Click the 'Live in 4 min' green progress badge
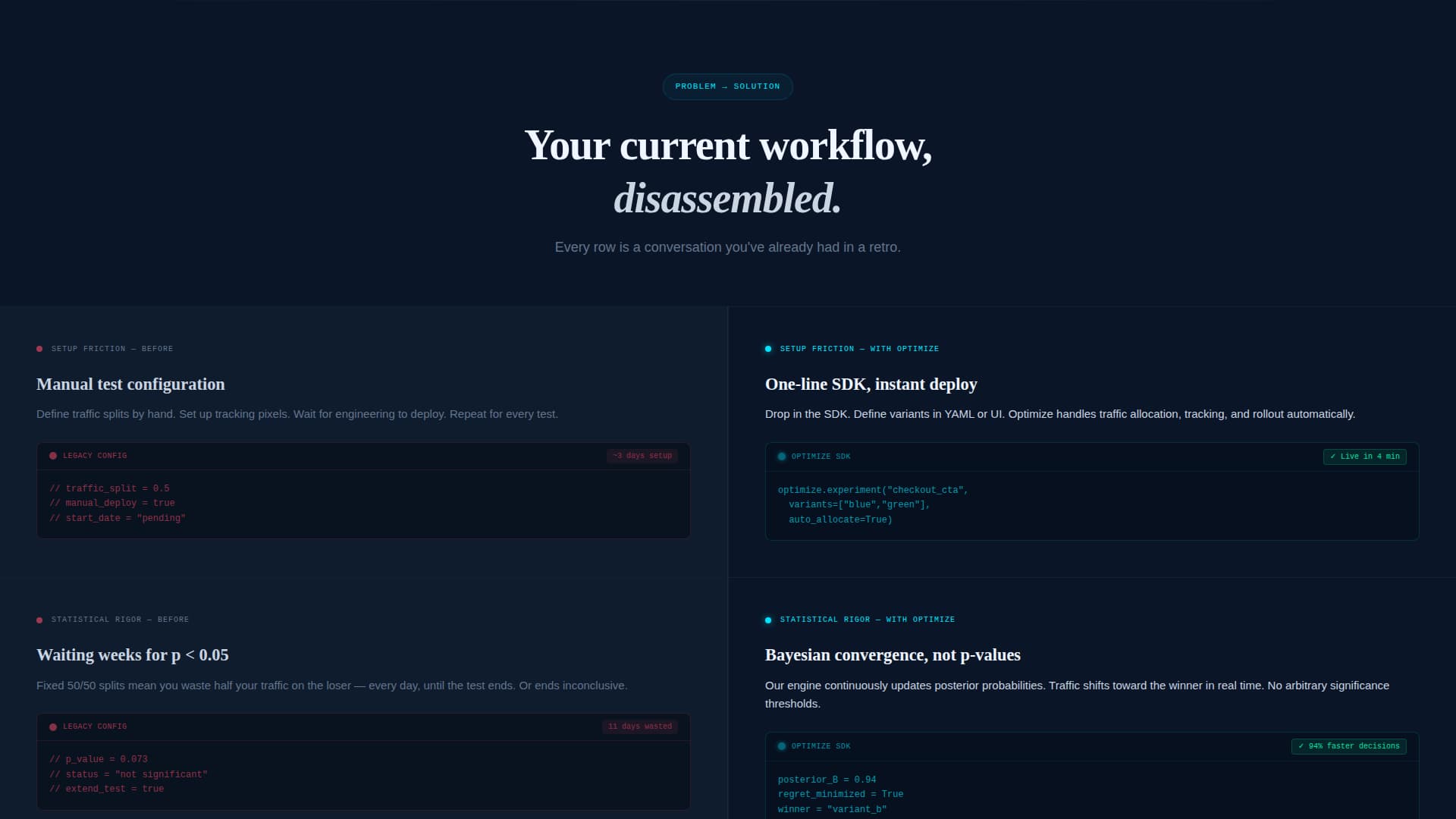 [x=1364, y=457]
